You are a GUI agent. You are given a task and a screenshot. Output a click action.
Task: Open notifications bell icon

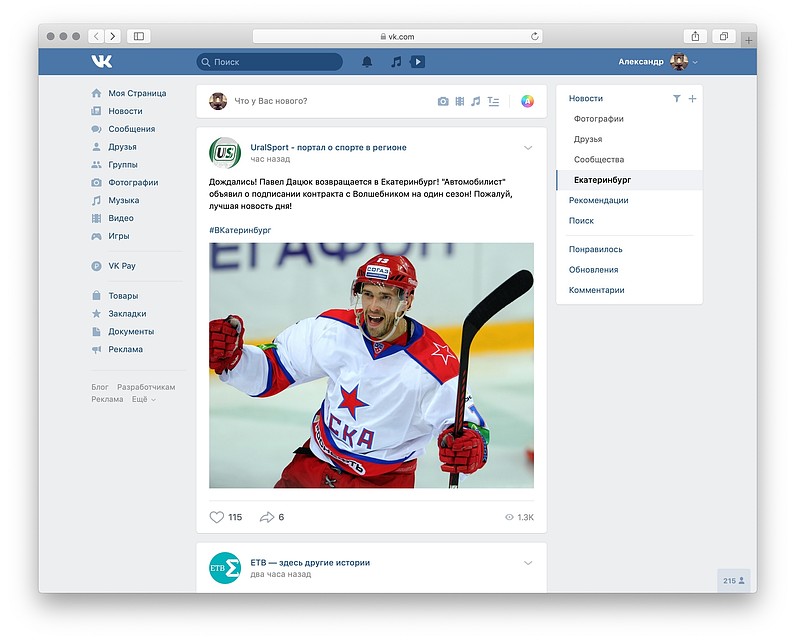coord(367,62)
